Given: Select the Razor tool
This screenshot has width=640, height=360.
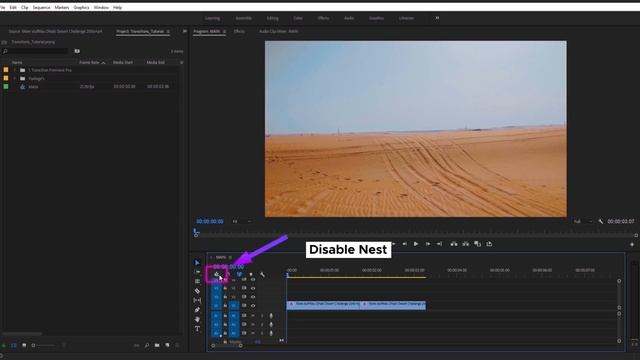Looking at the screenshot, I should 197,291.
